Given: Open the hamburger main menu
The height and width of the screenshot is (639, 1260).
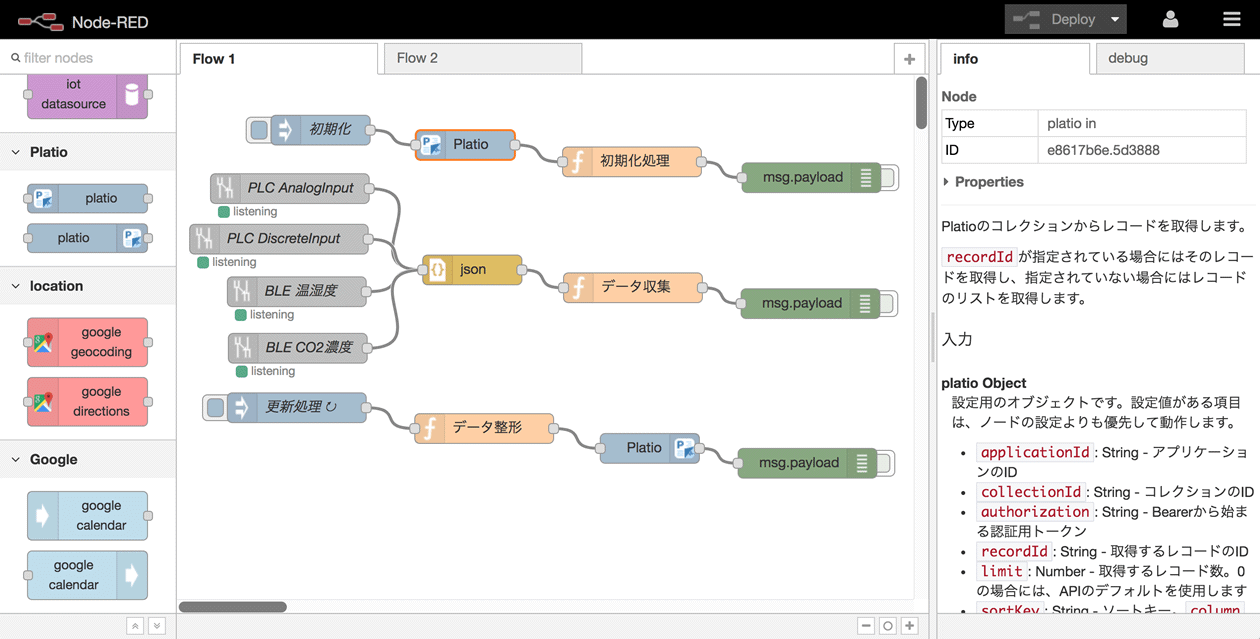Looking at the screenshot, I should pos(1231,19).
